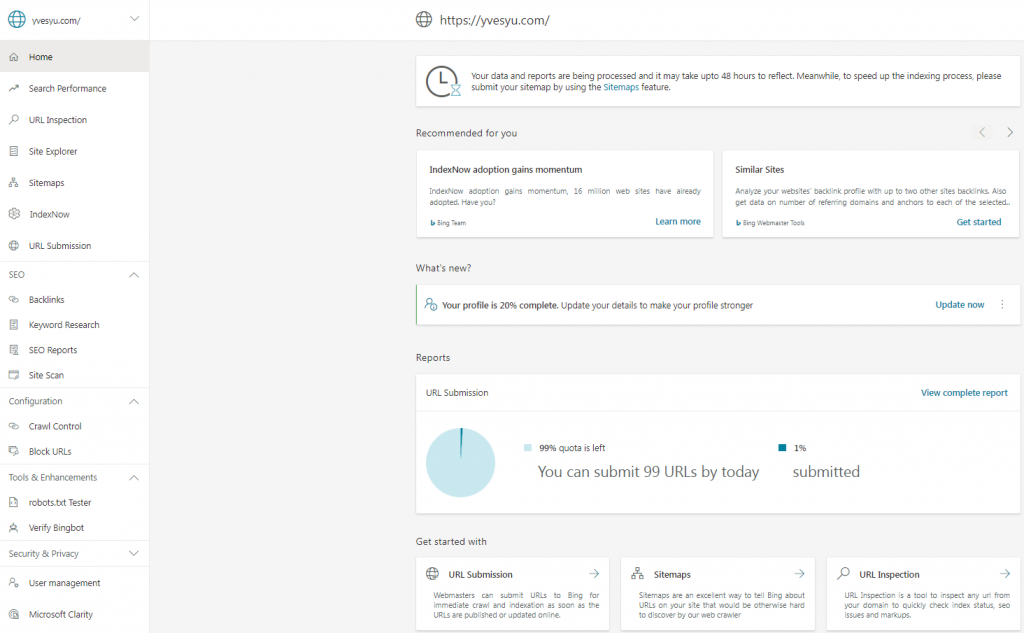The height and width of the screenshot is (633, 1024).
Task: Click the Keyword Research icon
Action: [14, 325]
